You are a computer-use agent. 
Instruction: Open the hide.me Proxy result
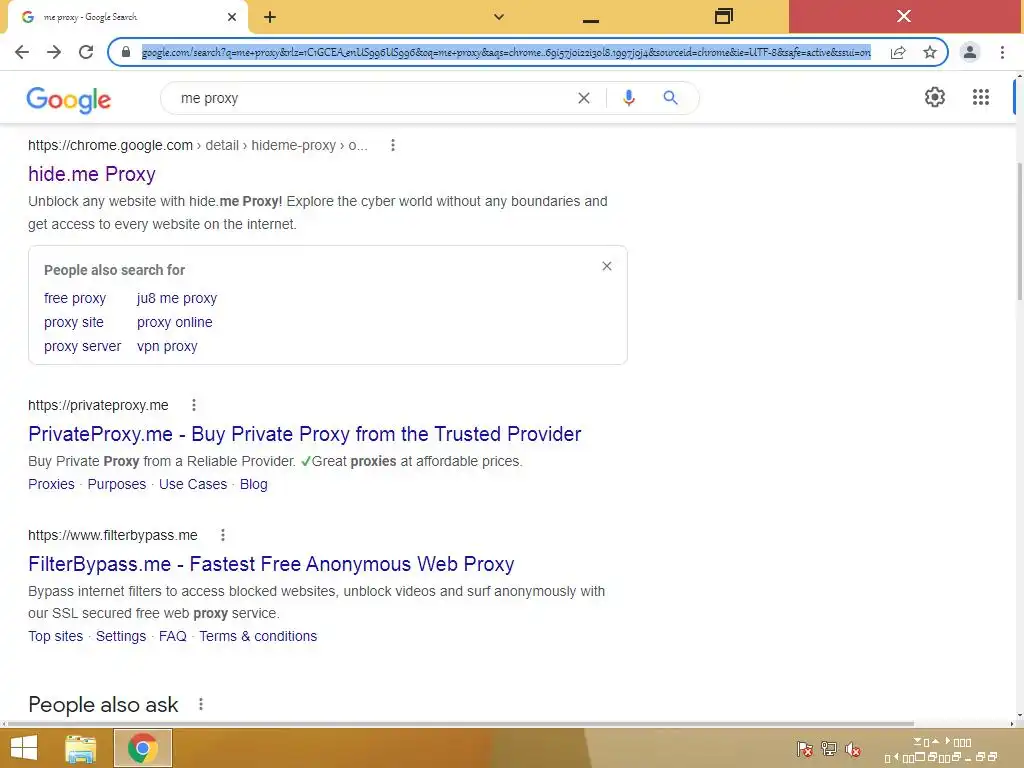pyautogui.click(x=92, y=174)
